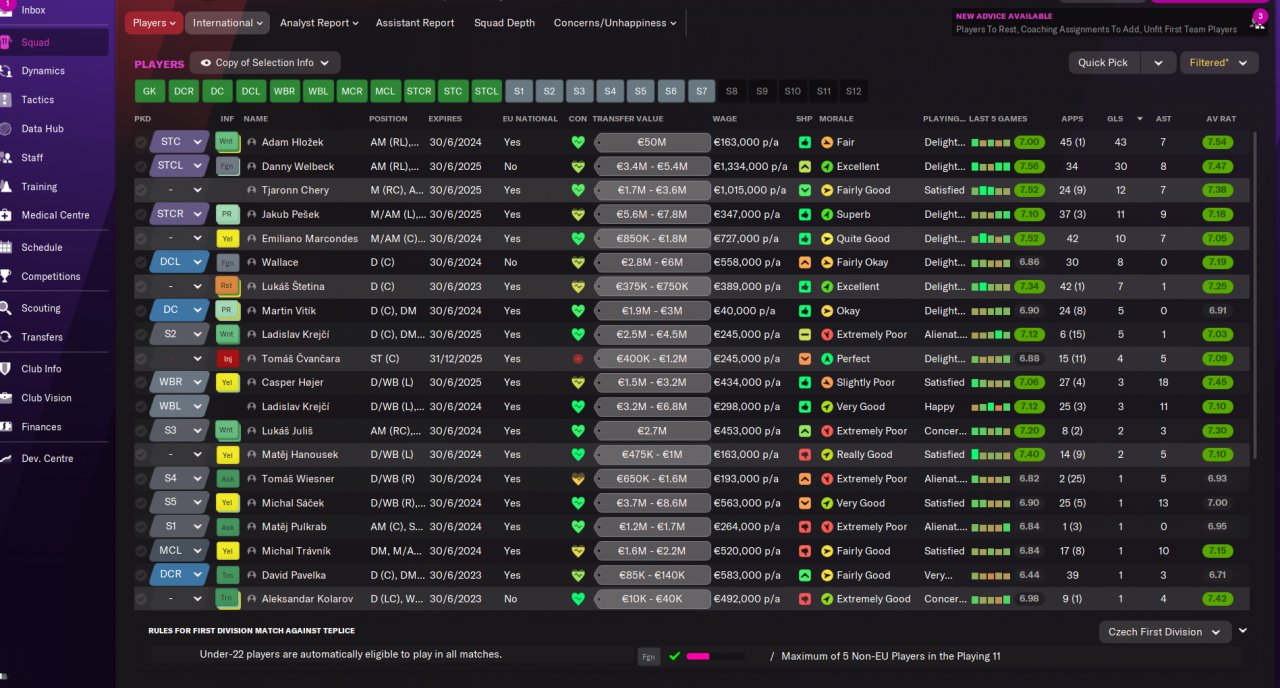Open the Dynamics sidebar icon
The height and width of the screenshot is (688, 1280).
pos(6,71)
